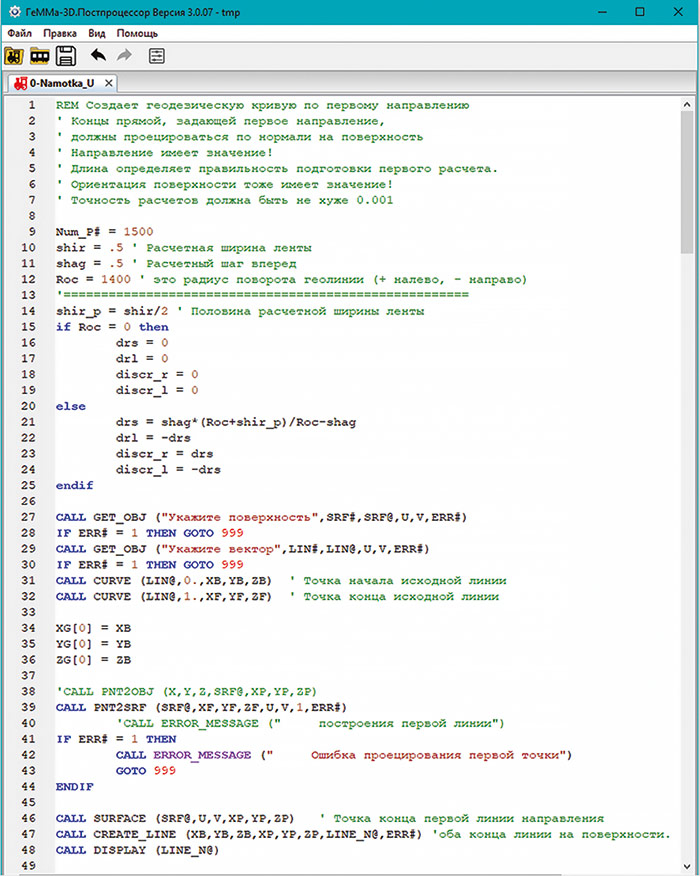Click scrollbar up arrow
This screenshot has height=876, width=700.
click(687, 104)
